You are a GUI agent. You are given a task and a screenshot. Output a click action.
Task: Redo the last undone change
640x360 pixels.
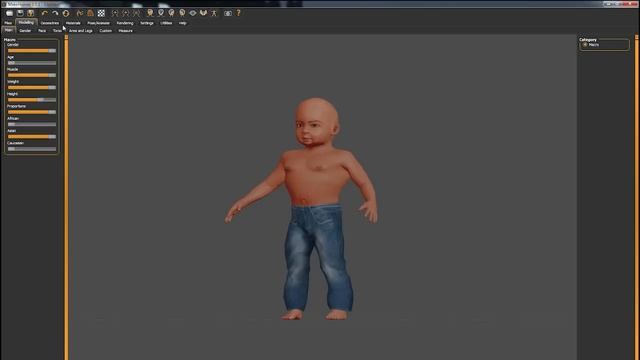(55, 13)
